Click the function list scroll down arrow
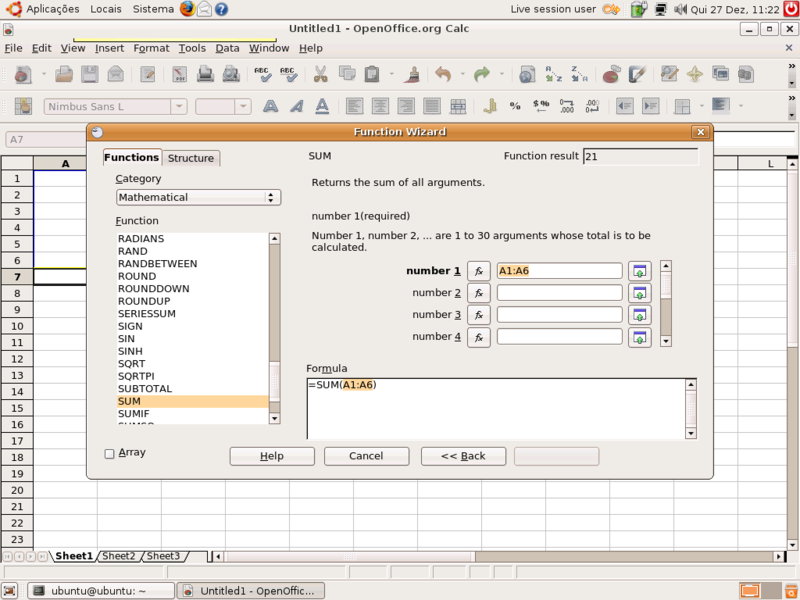The height and width of the screenshot is (600, 800). [x=274, y=418]
